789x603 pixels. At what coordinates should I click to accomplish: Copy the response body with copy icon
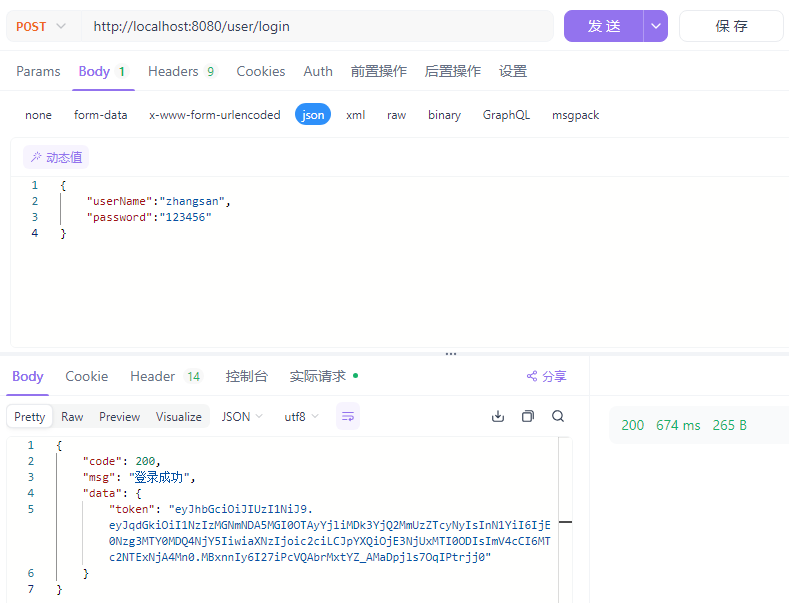pos(528,417)
